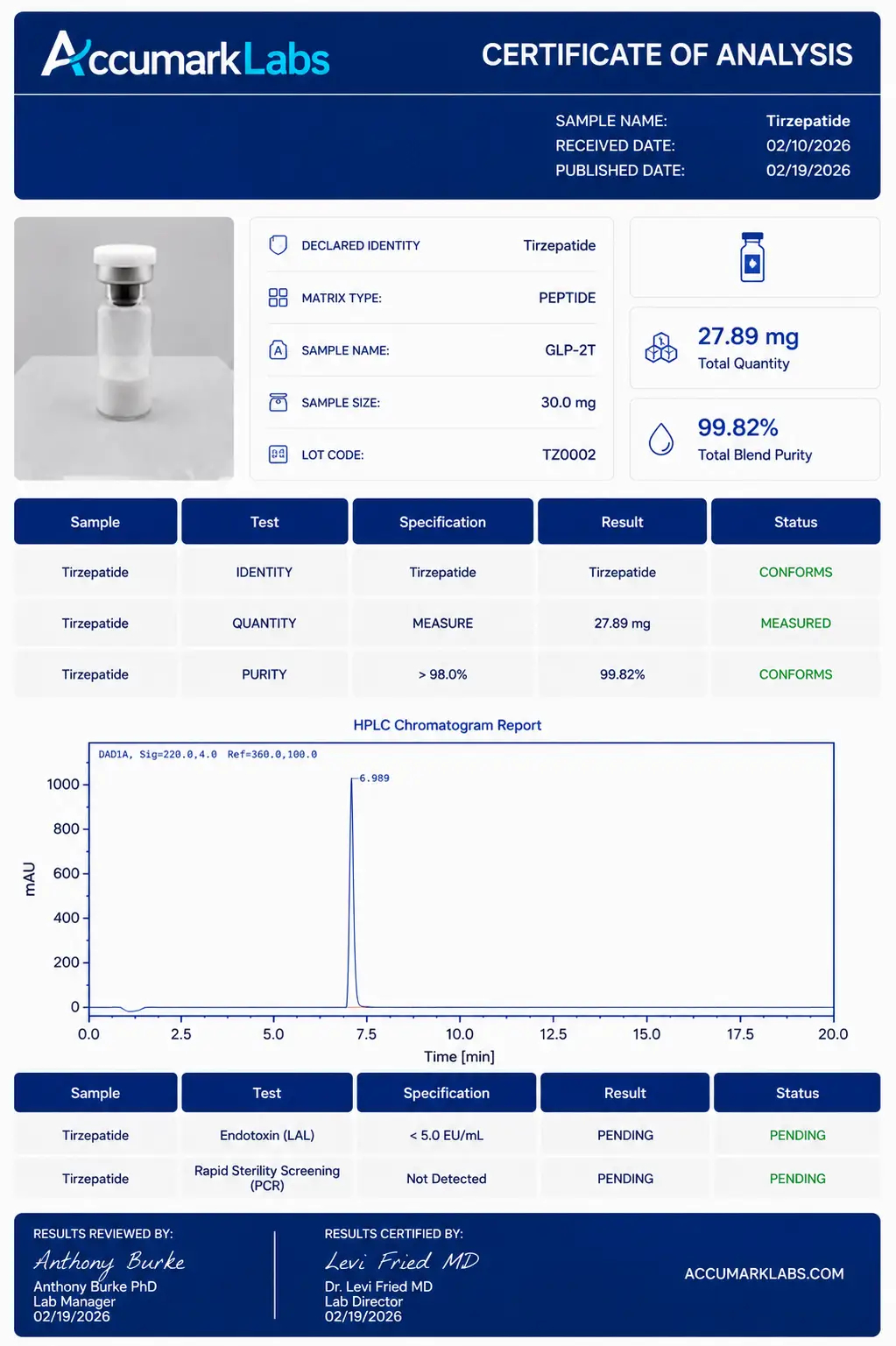Click the MEASURE specification cell
The width and height of the screenshot is (896, 1346).
[442, 624]
